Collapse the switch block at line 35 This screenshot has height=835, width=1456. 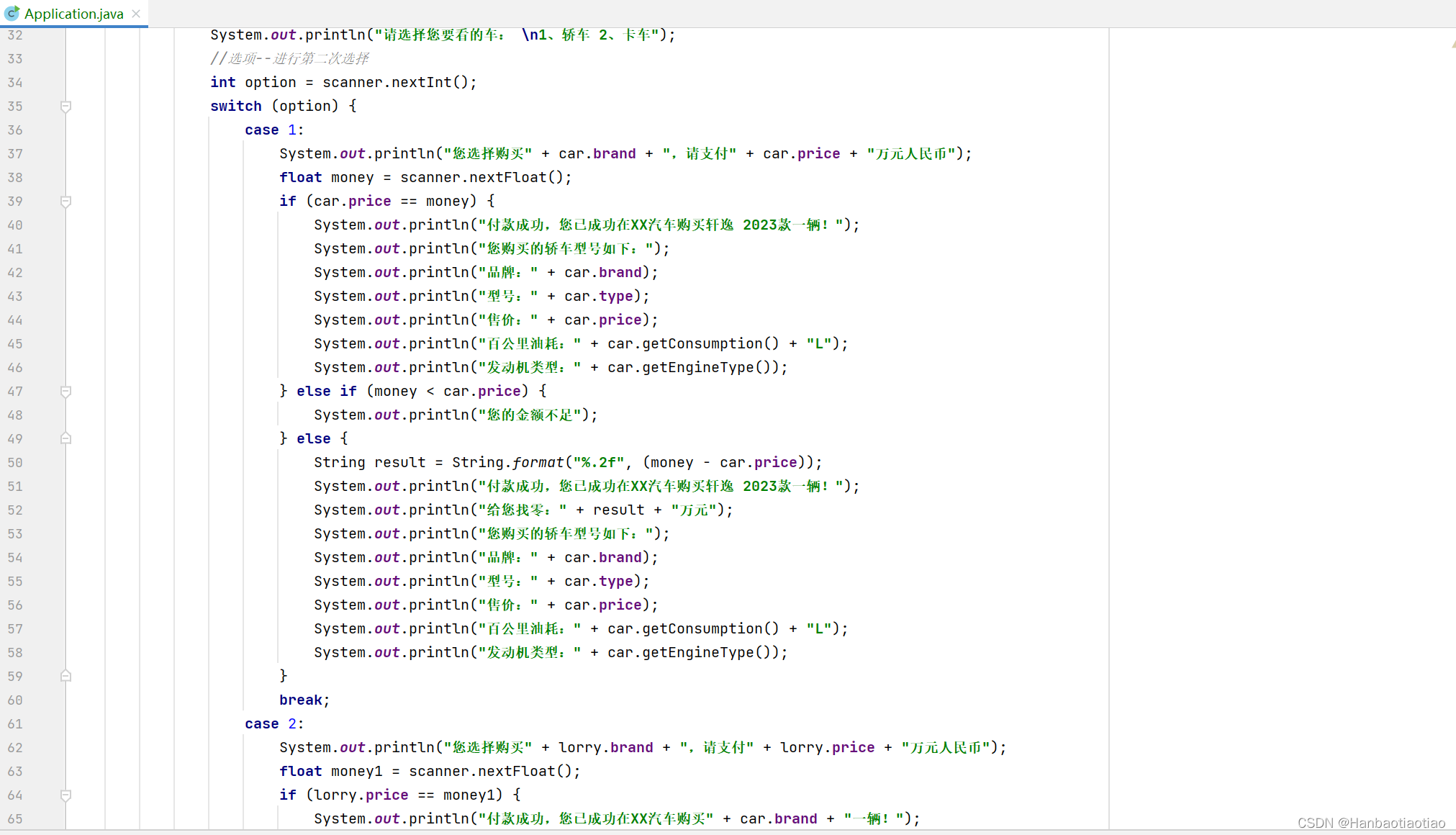coord(65,107)
